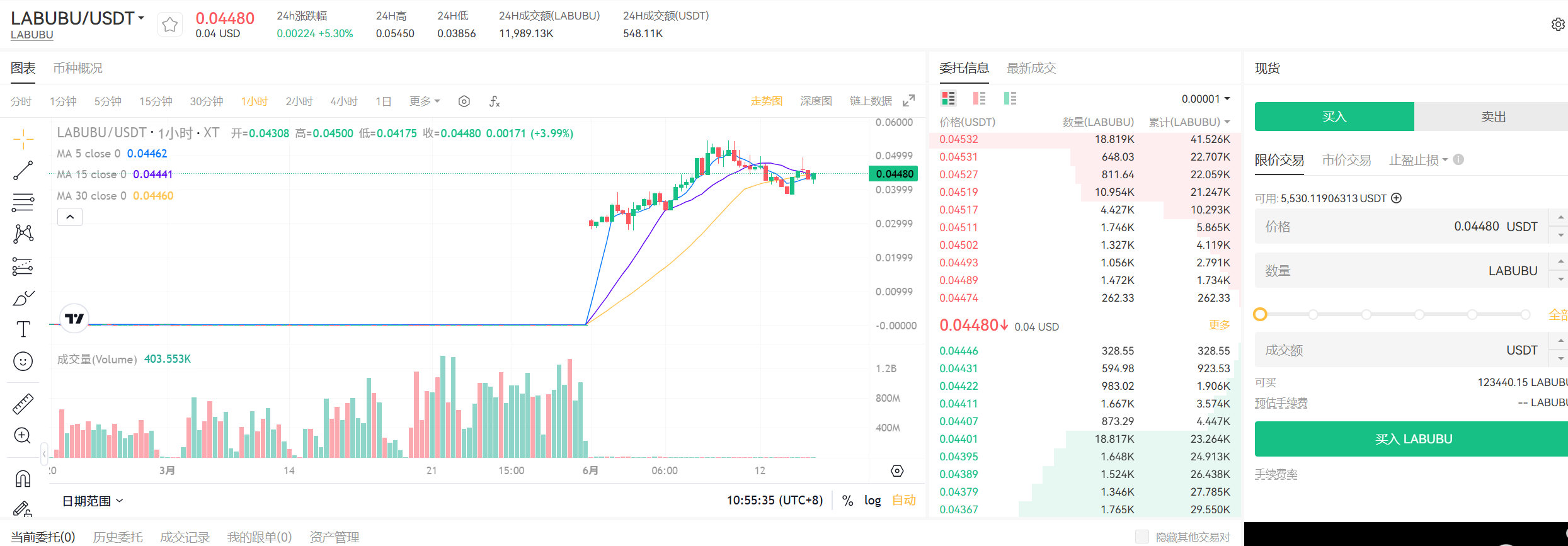Switch to the Buy 买入 side
The height and width of the screenshot is (546, 1568).
coord(1334,117)
